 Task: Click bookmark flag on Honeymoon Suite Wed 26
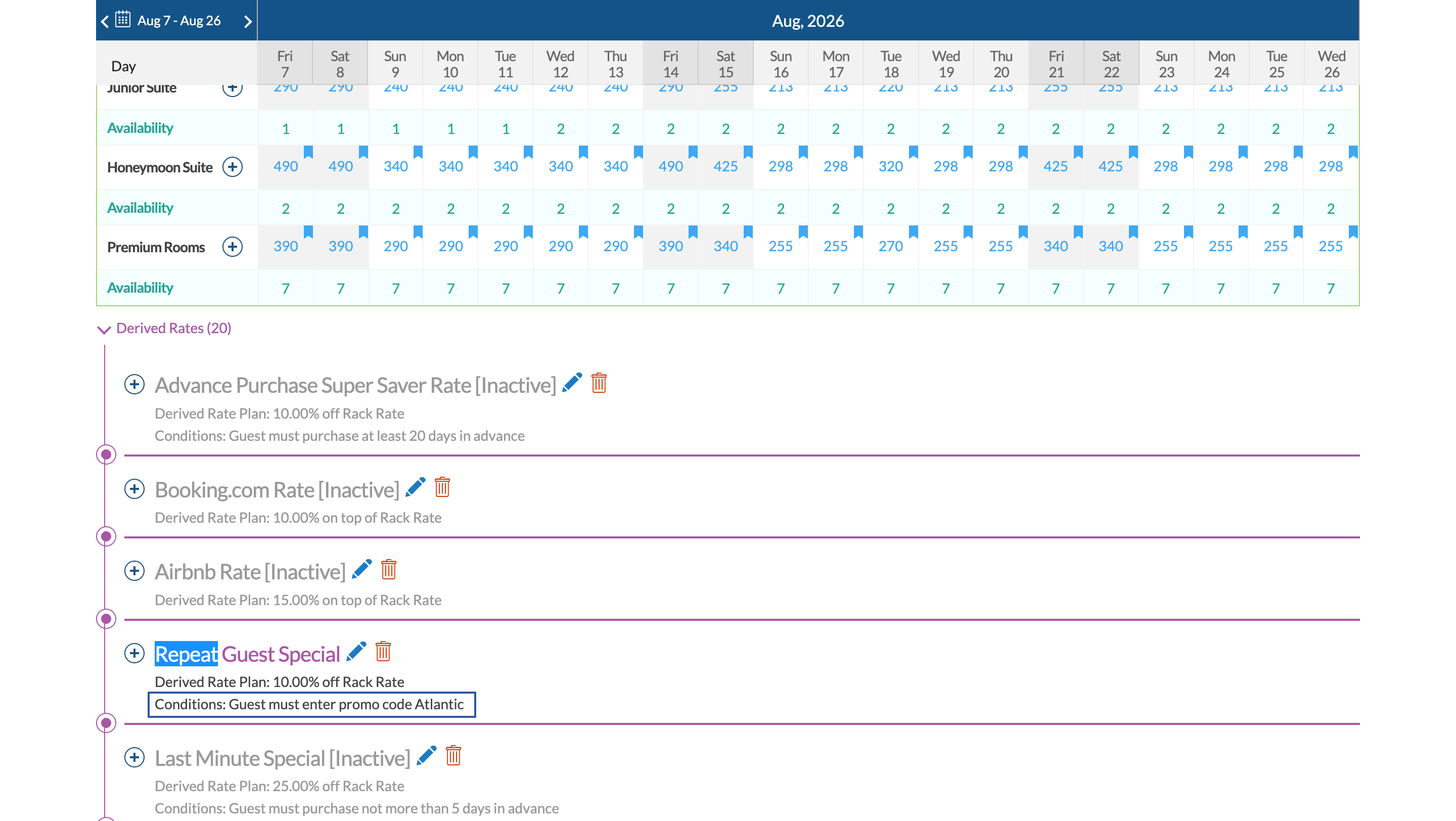tap(1353, 152)
